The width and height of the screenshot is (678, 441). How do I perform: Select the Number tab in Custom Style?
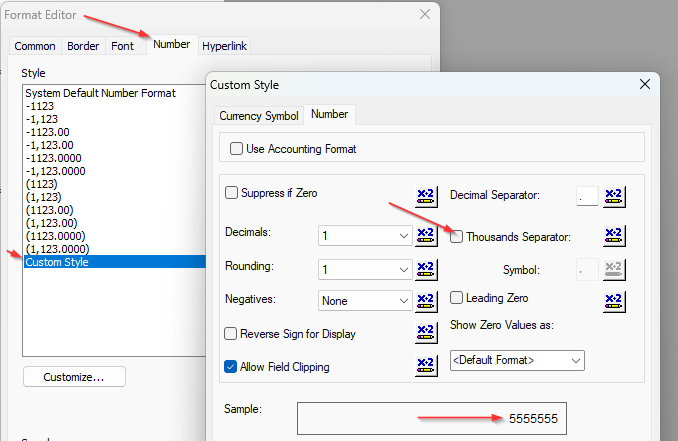(x=329, y=114)
